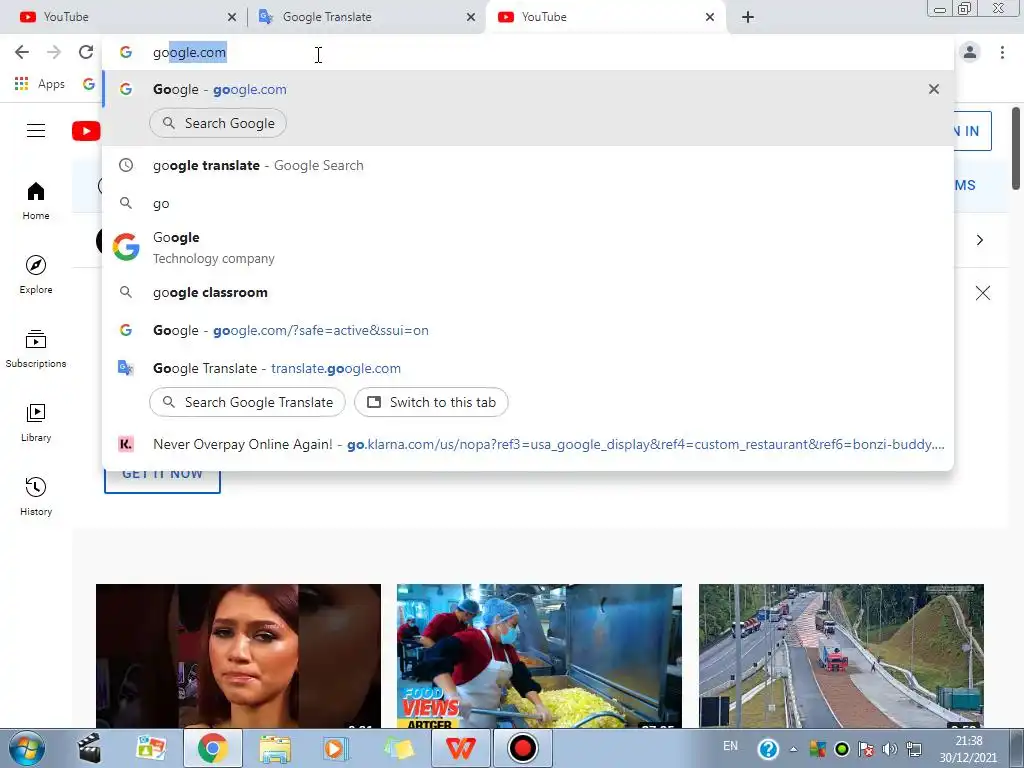Click the Search Google chip

coord(218,123)
